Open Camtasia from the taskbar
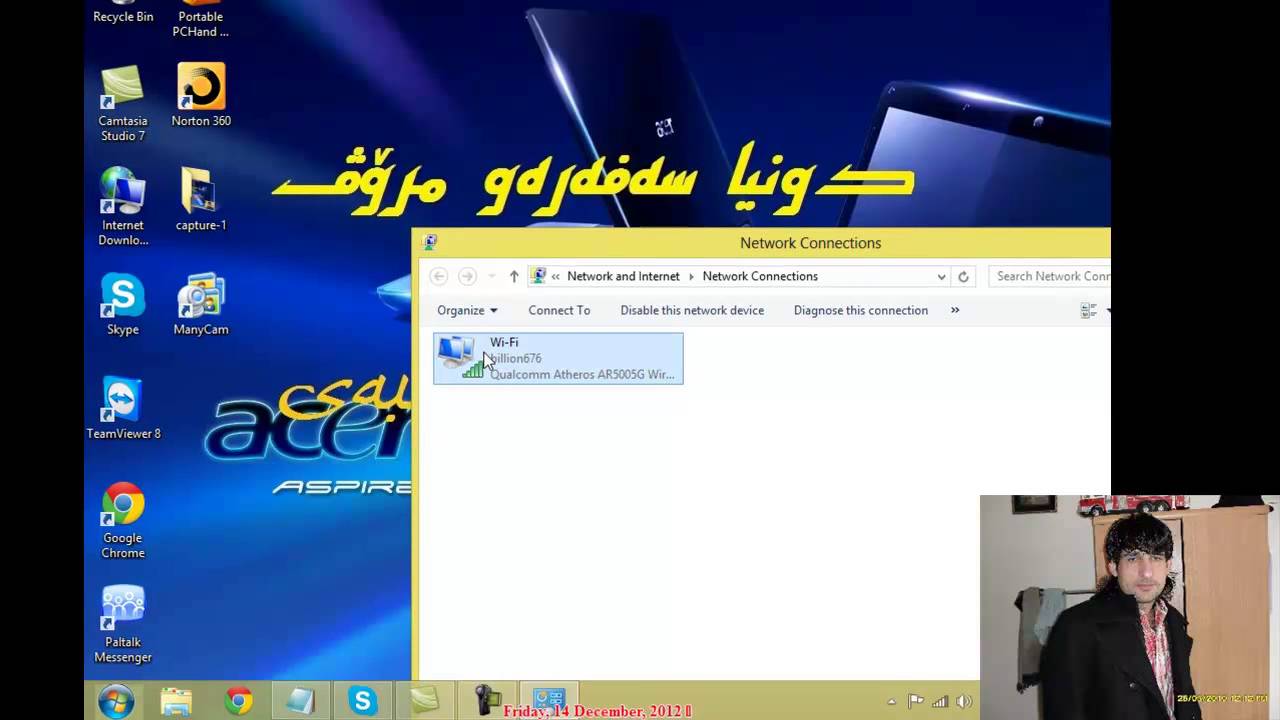The width and height of the screenshot is (1280, 720). point(425,701)
